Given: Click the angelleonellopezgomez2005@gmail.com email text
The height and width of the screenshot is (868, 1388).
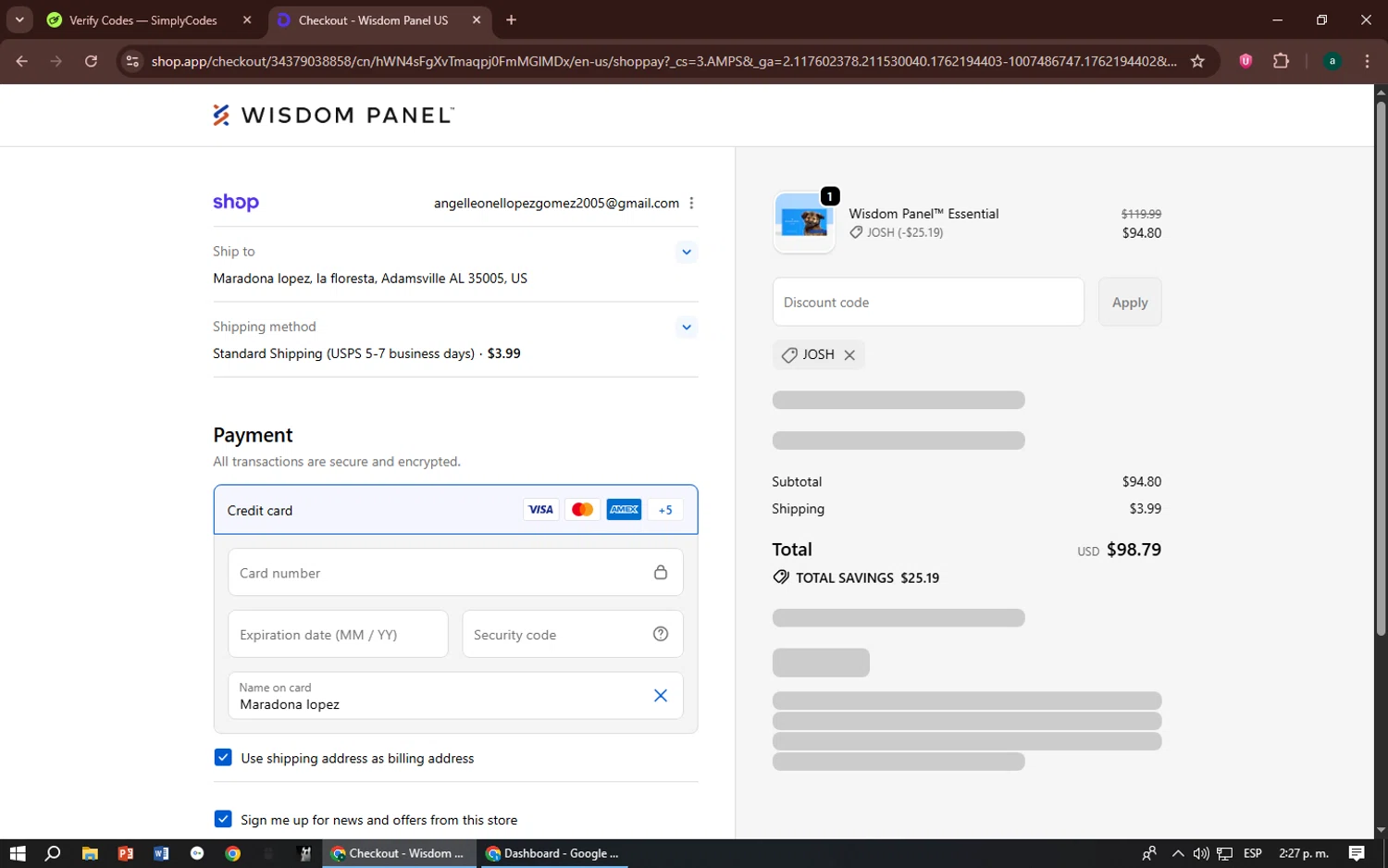Looking at the screenshot, I should pos(556,203).
